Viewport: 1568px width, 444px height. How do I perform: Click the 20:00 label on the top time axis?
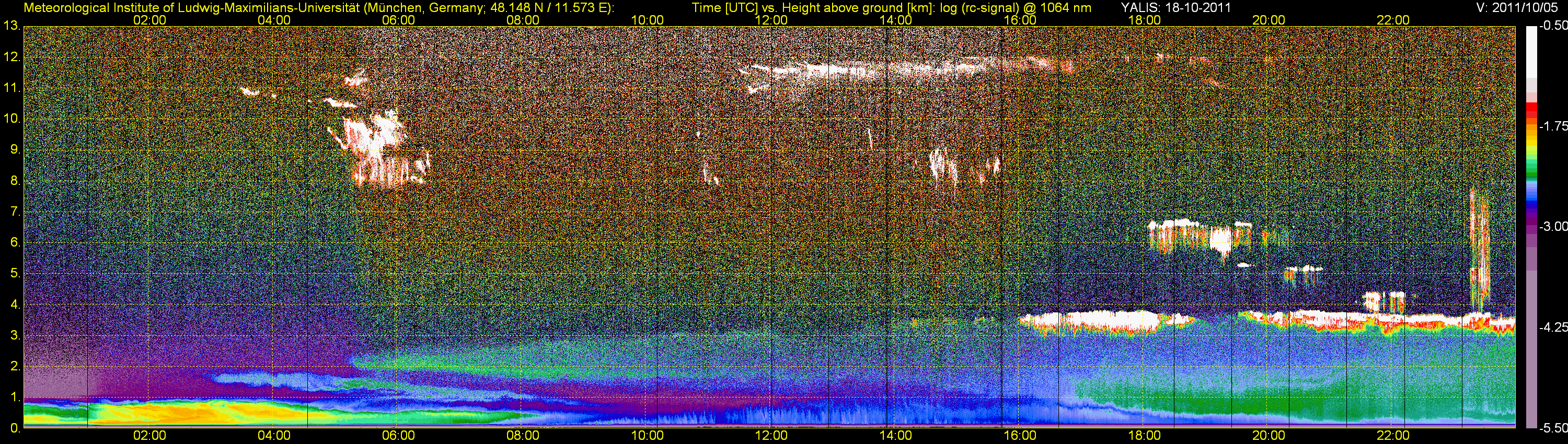1269,20
